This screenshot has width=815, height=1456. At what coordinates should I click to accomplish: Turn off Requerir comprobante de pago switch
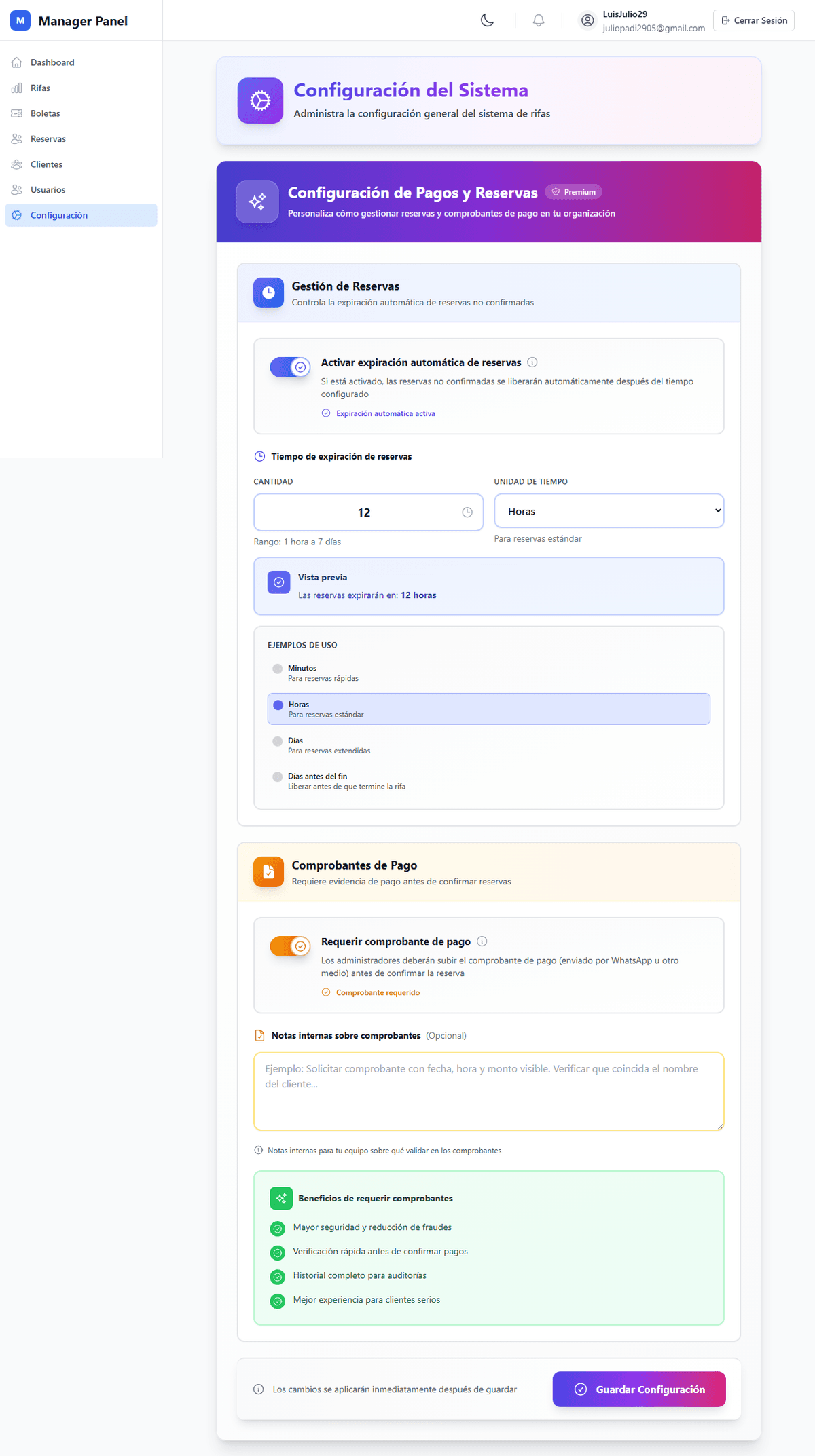pyautogui.click(x=290, y=946)
